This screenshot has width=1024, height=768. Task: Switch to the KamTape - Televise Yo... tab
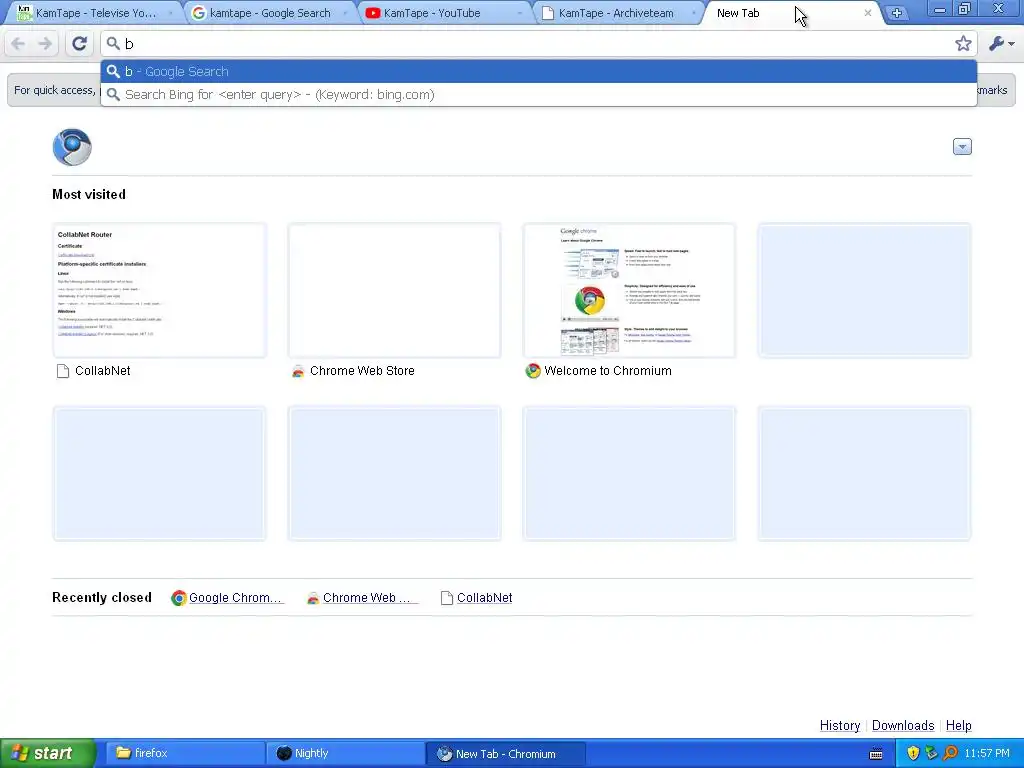pyautogui.click(x=95, y=13)
